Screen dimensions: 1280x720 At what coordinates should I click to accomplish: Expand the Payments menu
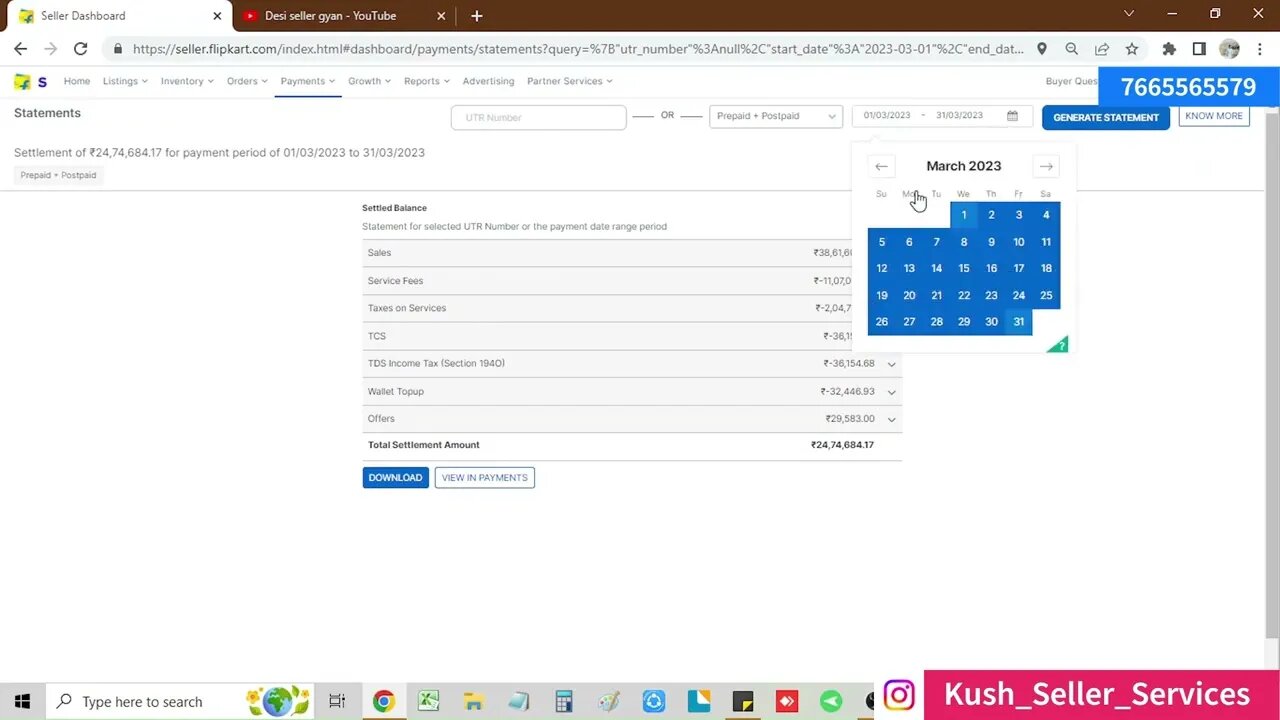tap(308, 82)
